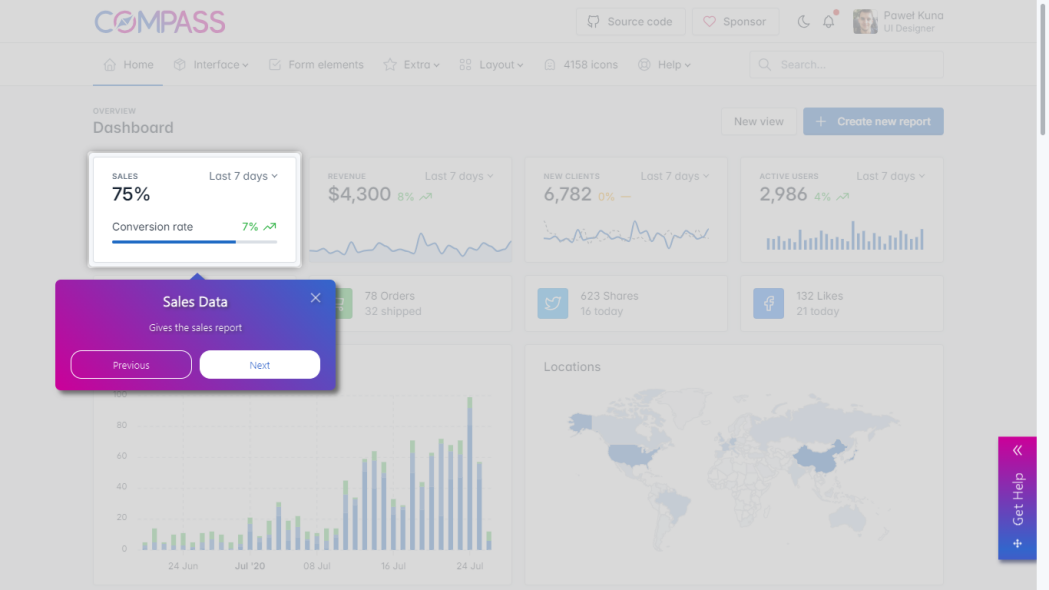Open the Last 7 days dropdown on Sales card
Image resolution: width=1049 pixels, height=590 pixels.
tap(243, 175)
